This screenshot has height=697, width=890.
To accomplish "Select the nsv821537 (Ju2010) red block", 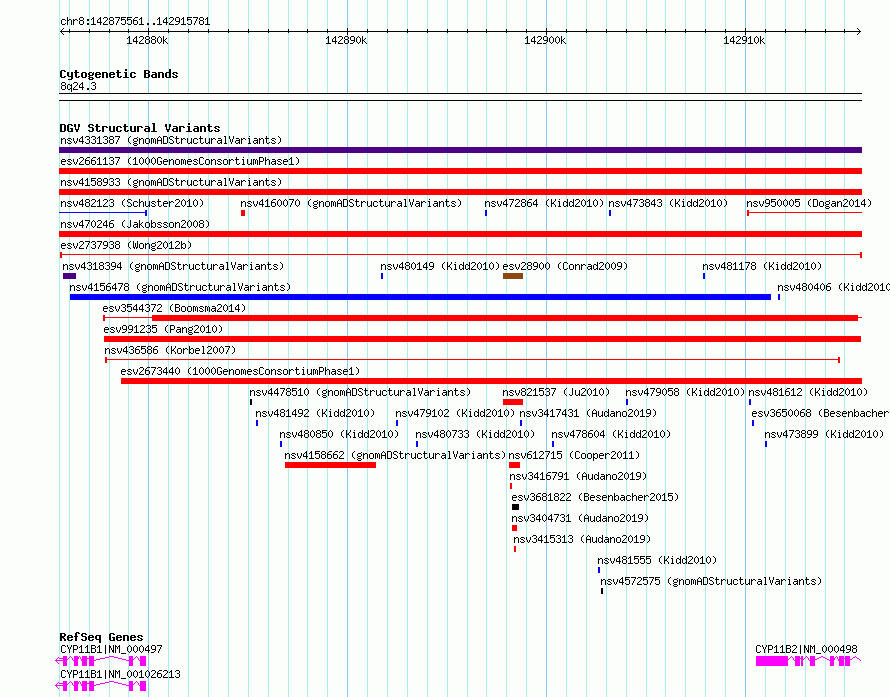I will [513, 402].
